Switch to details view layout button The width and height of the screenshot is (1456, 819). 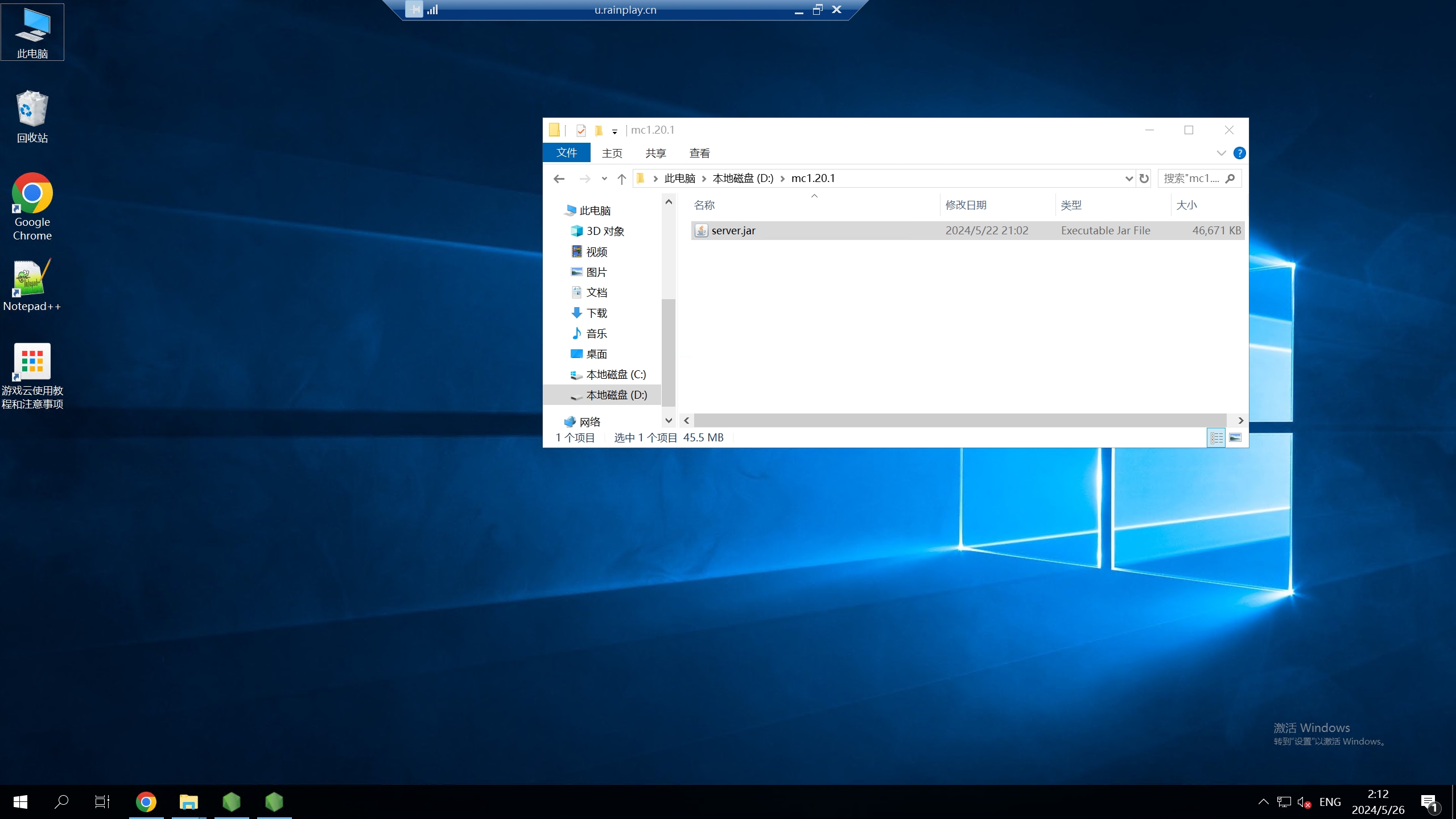pyautogui.click(x=1216, y=437)
